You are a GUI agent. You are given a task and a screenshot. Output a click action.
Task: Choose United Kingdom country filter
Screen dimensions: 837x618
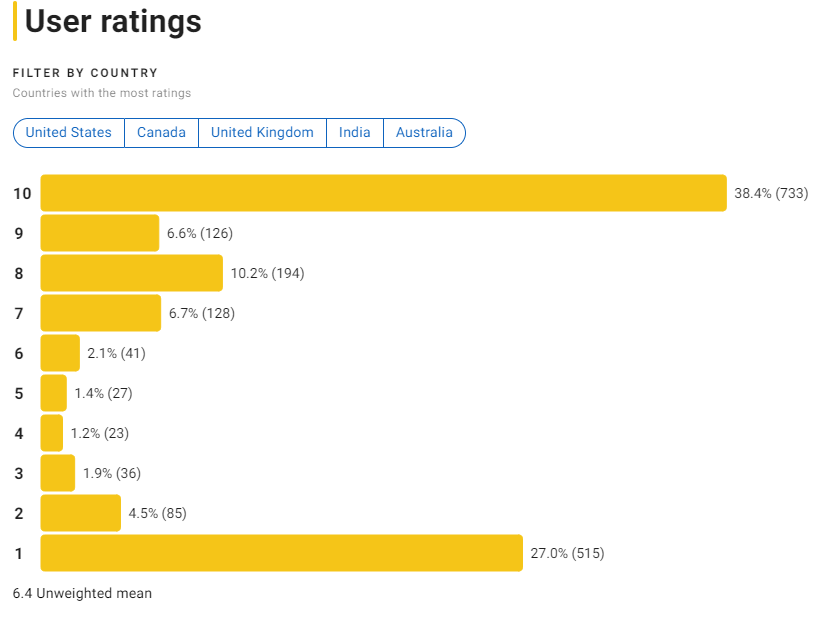pyautogui.click(x=262, y=133)
